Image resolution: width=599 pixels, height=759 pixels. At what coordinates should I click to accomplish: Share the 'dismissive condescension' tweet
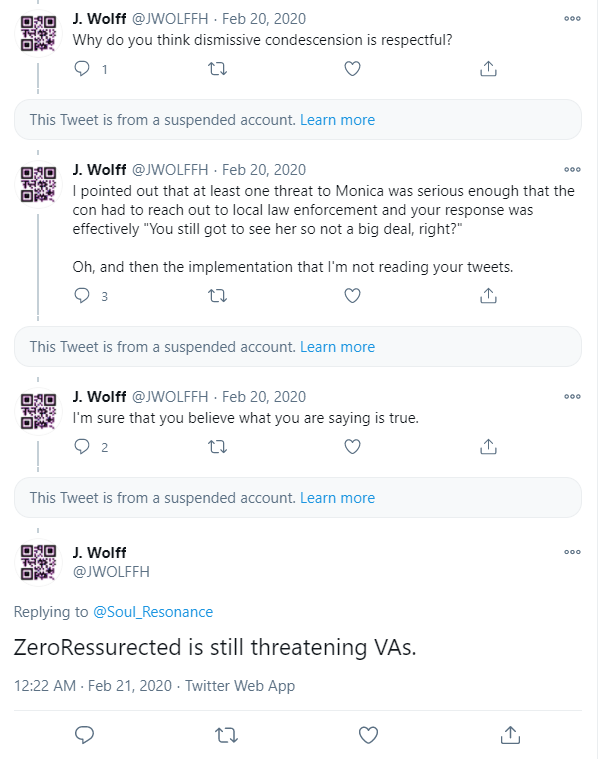pos(488,69)
